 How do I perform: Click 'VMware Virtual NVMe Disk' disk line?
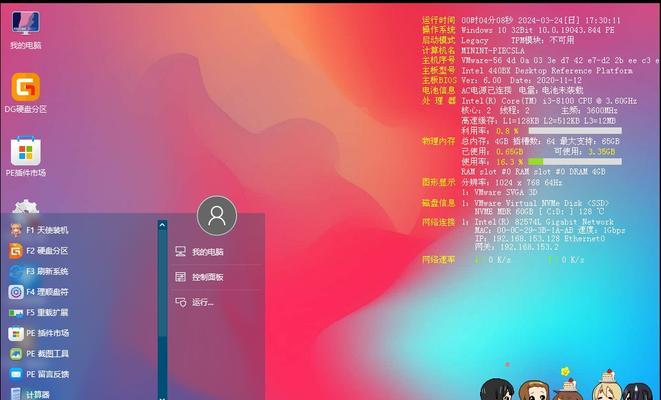542,203
